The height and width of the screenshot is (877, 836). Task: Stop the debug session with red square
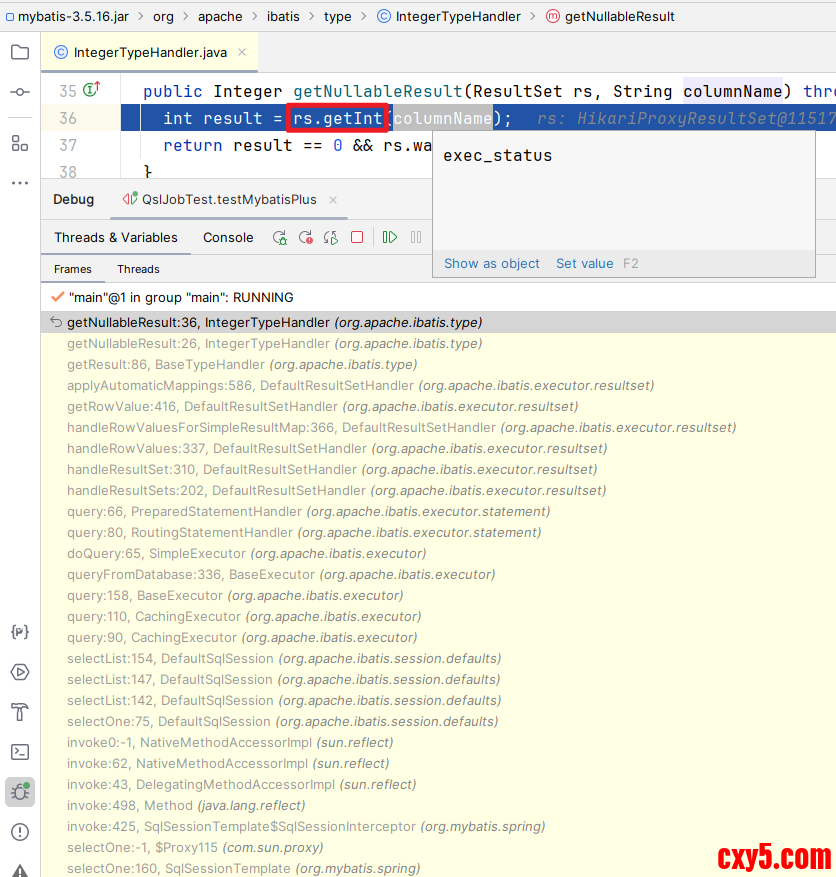pos(357,237)
